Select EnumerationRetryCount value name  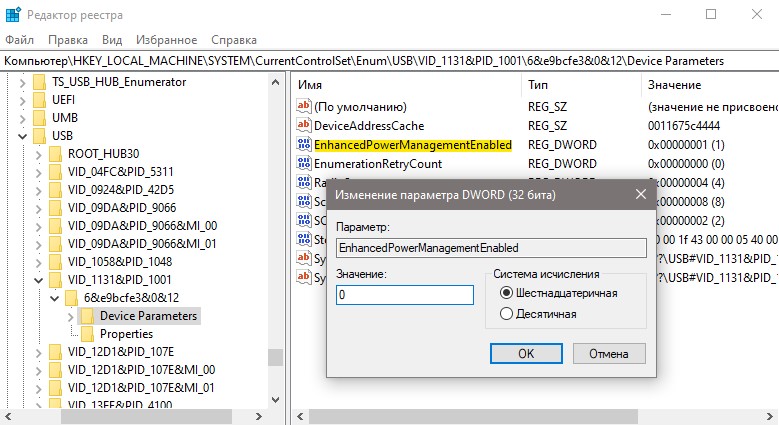pos(378,164)
